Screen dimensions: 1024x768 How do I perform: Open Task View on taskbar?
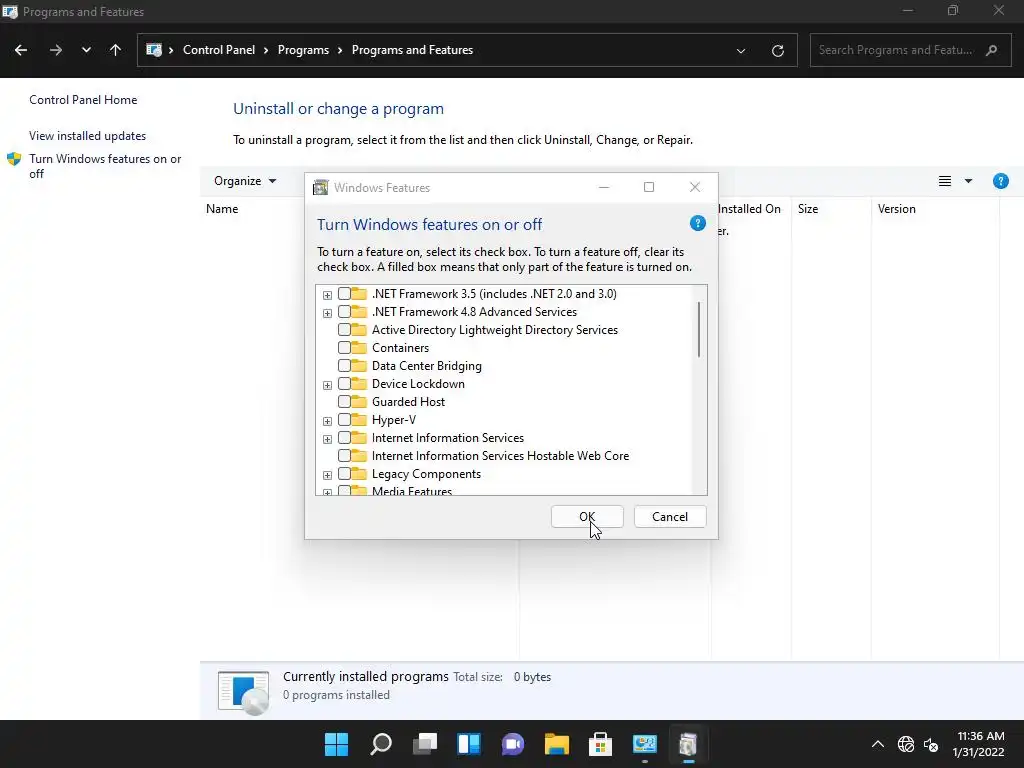click(x=424, y=744)
